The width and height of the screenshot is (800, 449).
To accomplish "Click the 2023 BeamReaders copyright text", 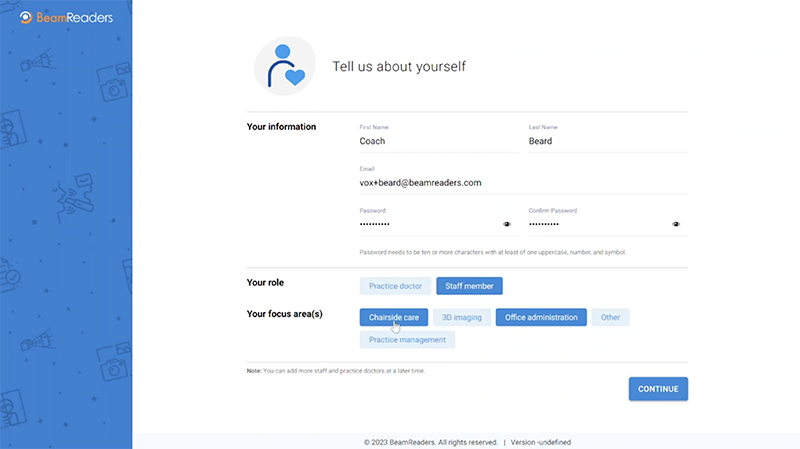I will (x=431, y=442).
